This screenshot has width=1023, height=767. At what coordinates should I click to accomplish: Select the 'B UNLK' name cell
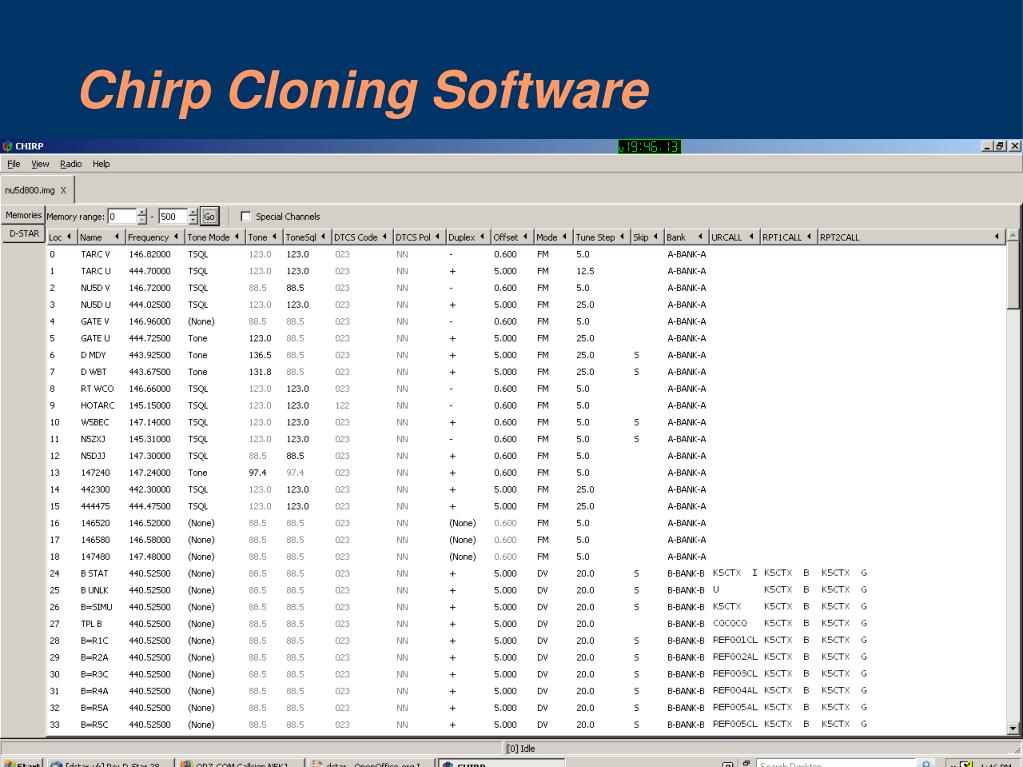[x=95, y=591]
